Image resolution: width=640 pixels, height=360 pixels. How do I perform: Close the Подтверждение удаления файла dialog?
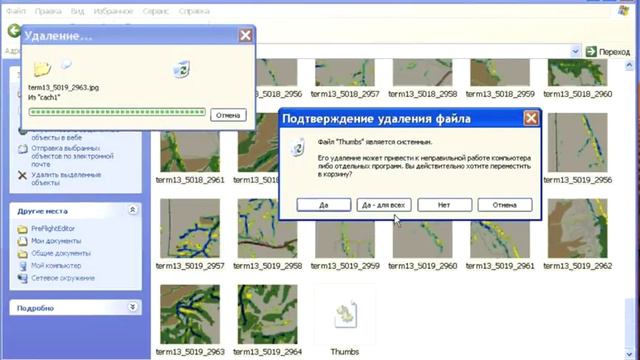click(x=531, y=118)
